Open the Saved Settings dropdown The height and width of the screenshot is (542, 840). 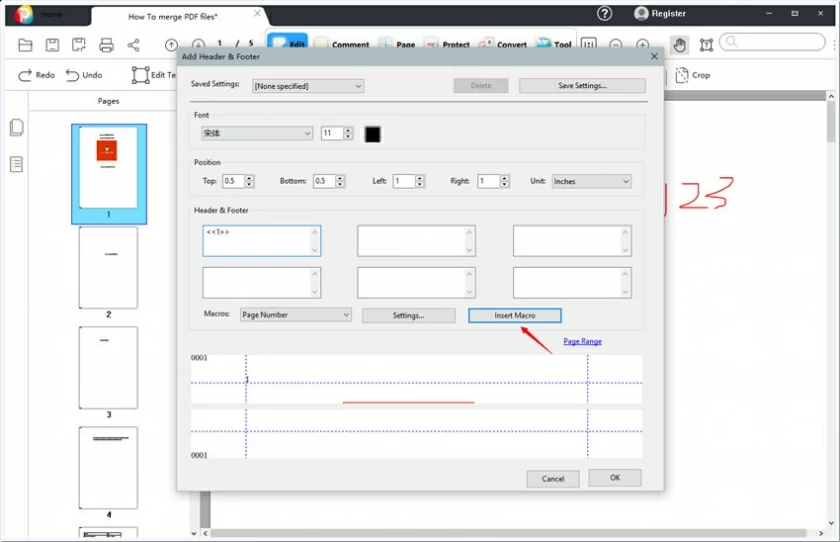[308, 86]
